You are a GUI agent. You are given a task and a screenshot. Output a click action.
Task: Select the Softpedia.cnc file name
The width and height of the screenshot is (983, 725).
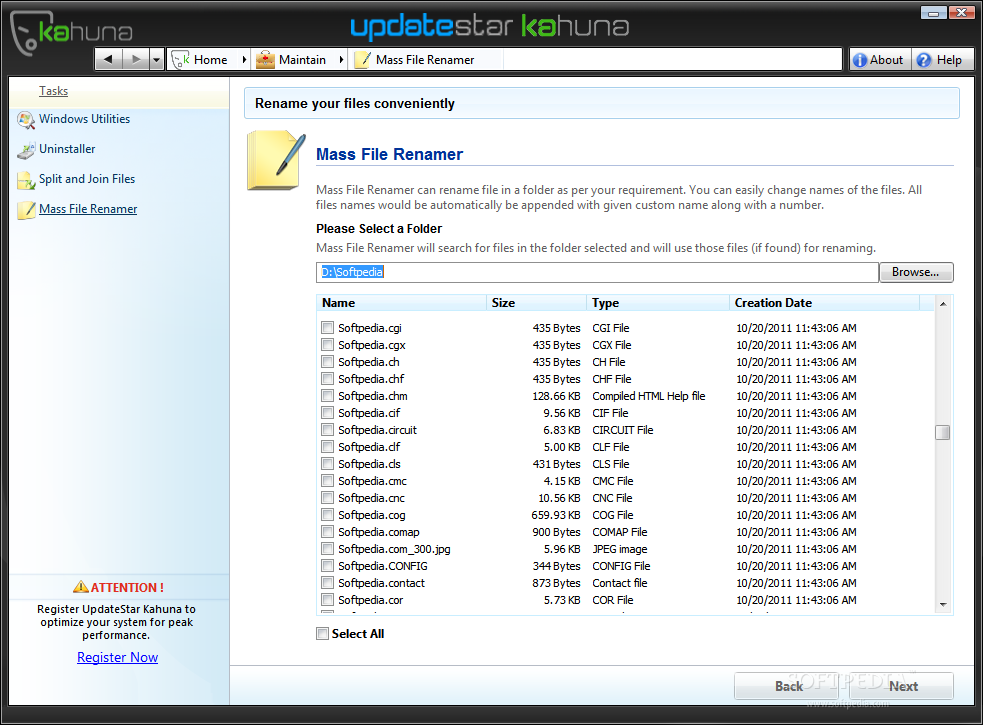coord(371,498)
